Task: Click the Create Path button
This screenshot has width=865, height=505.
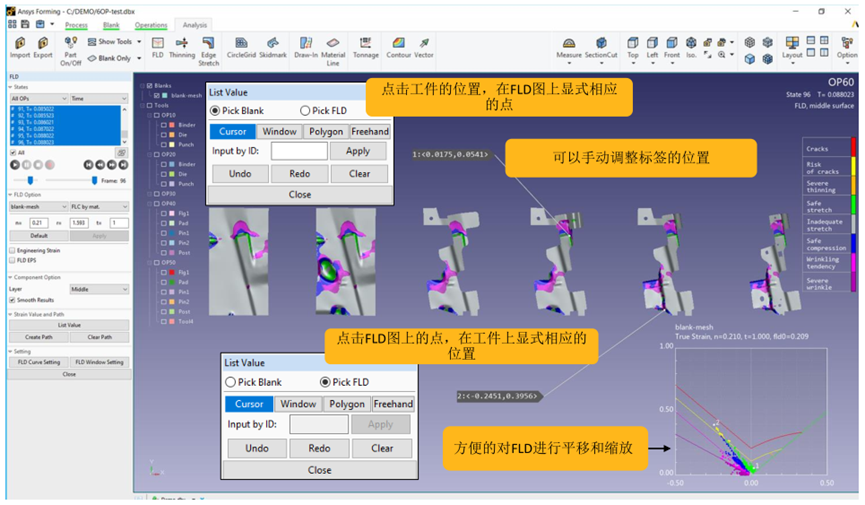Action: point(39,337)
